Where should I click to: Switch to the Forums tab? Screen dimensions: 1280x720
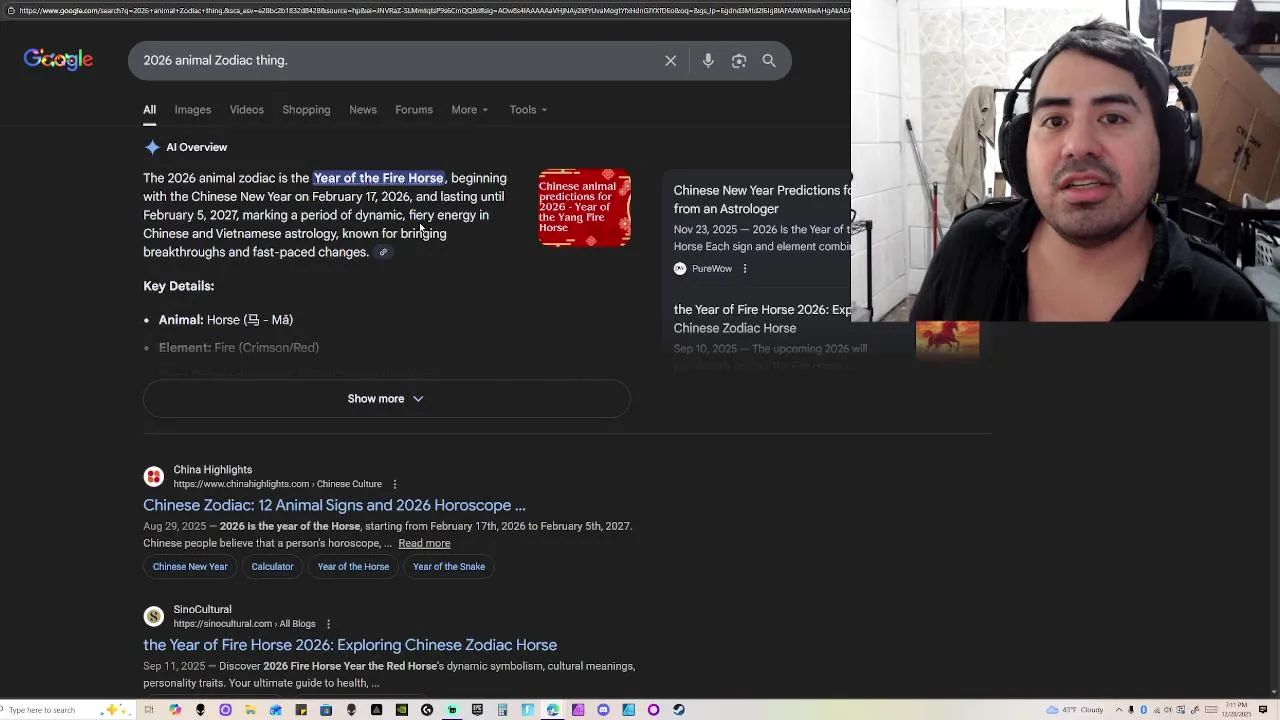[414, 110]
